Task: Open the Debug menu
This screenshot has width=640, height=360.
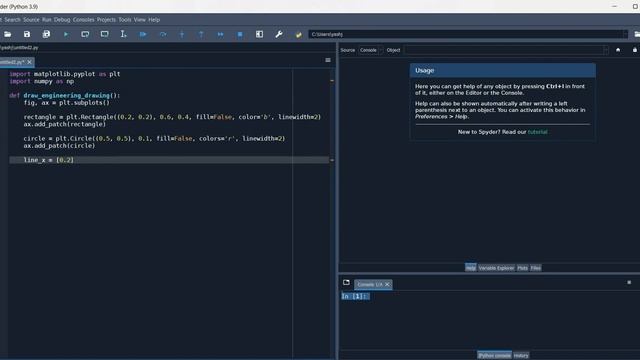Action: 62,20
